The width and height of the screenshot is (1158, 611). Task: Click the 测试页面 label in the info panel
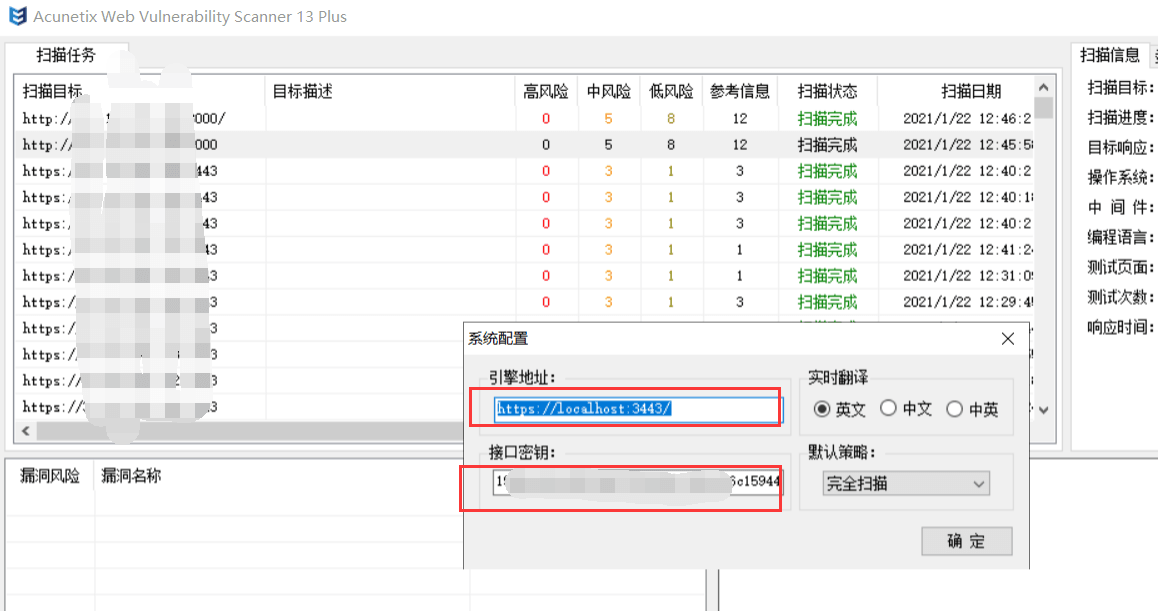(1120, 267)
